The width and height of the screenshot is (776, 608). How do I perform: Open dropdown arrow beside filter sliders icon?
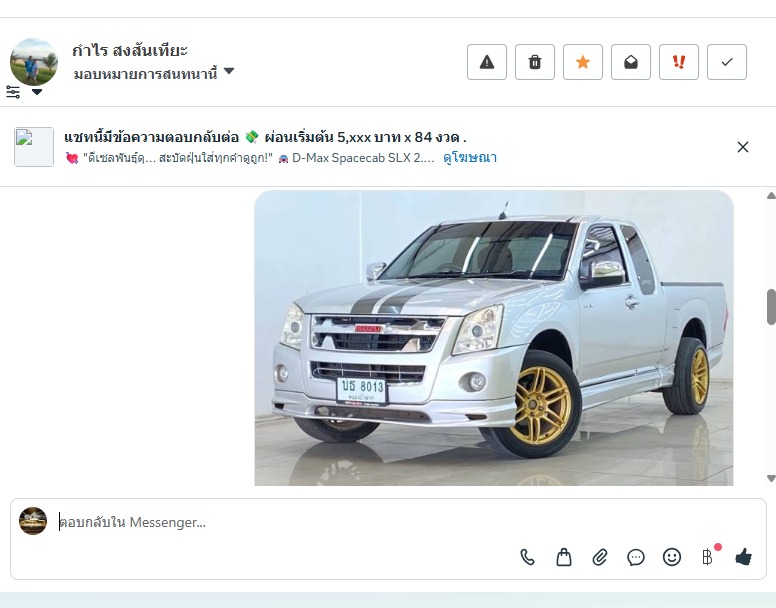[37, 92]
